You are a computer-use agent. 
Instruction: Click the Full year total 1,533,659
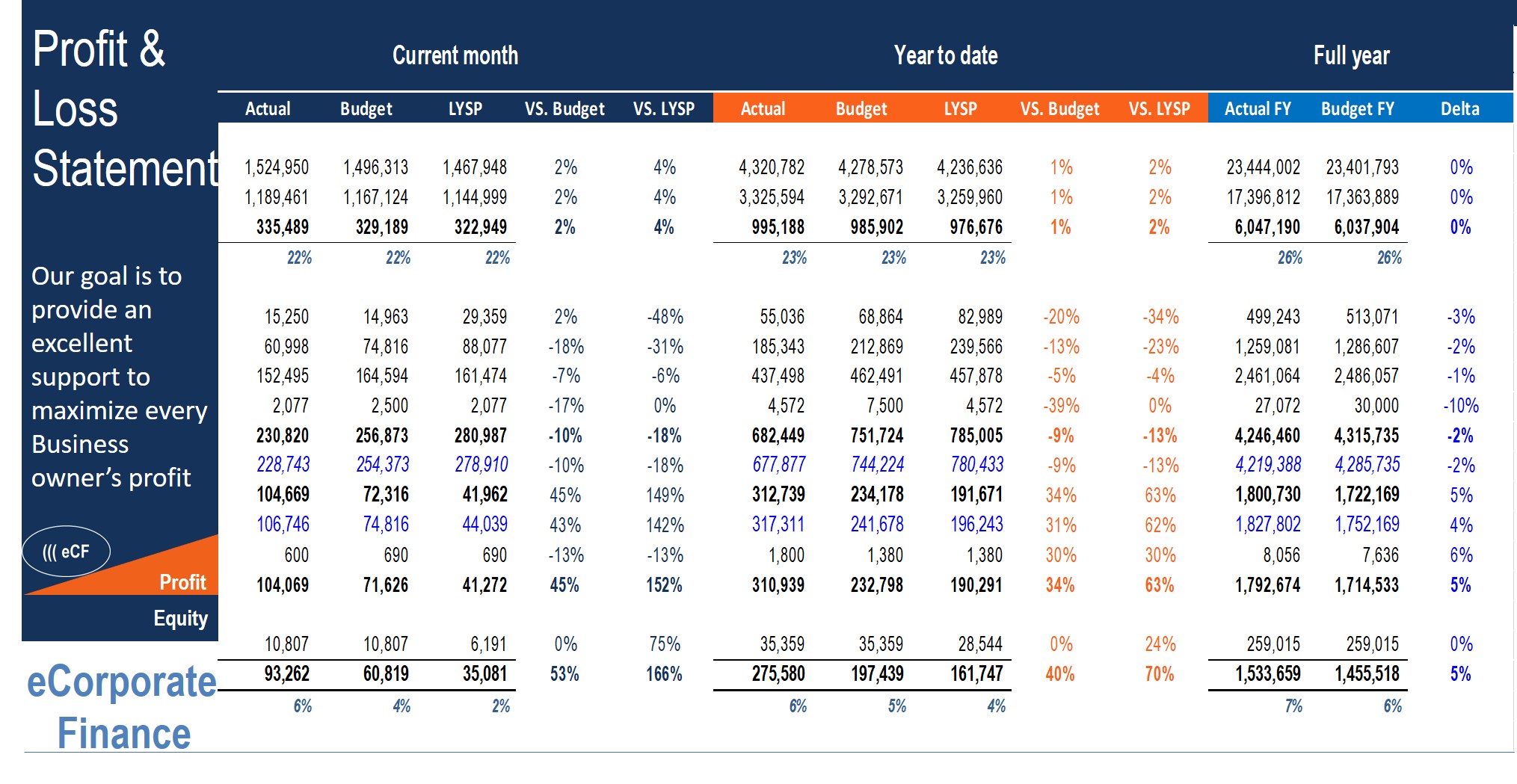pyautogui.click(x=1267, y=674)
